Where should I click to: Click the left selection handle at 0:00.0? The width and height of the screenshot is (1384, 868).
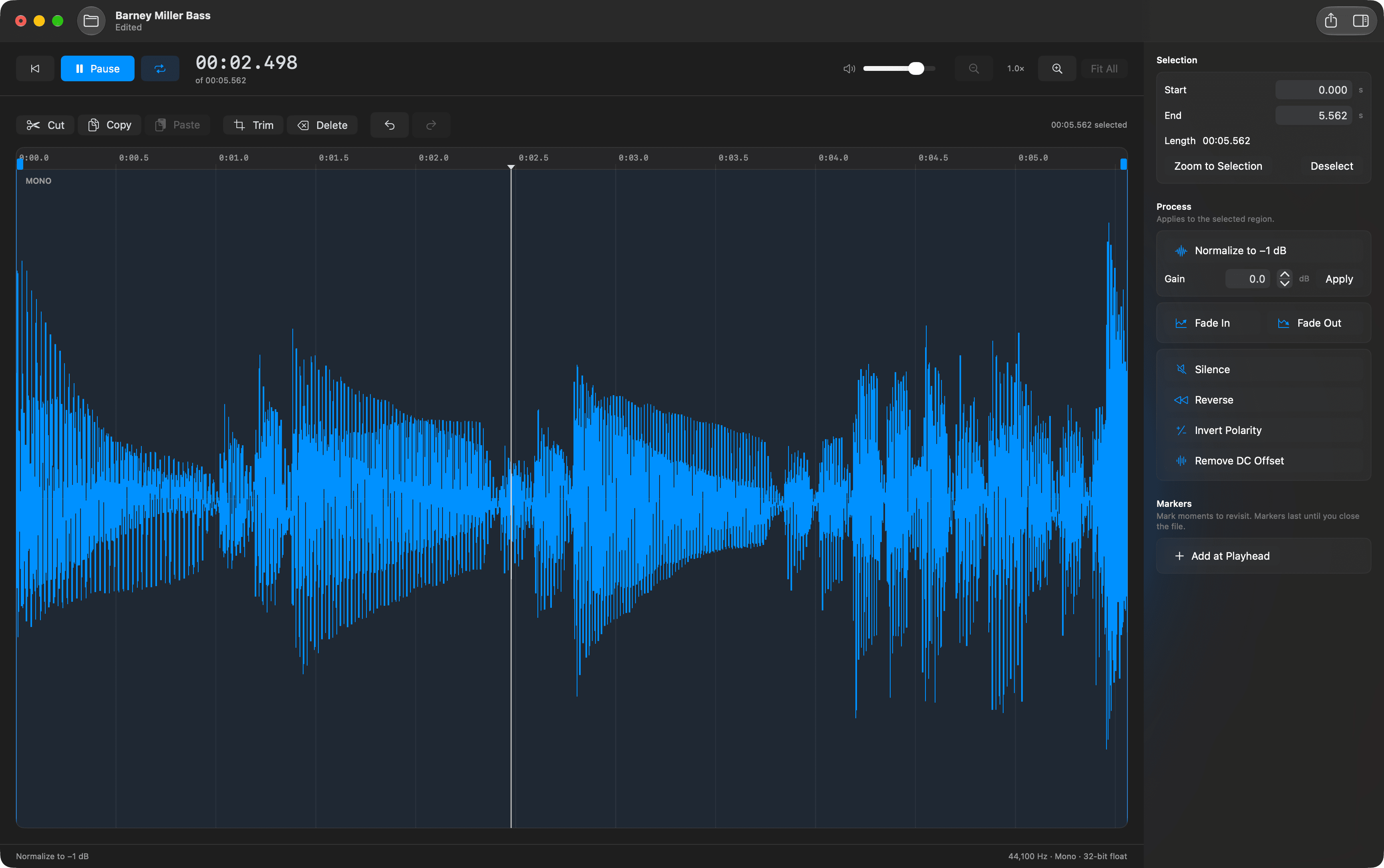(20, 164)
